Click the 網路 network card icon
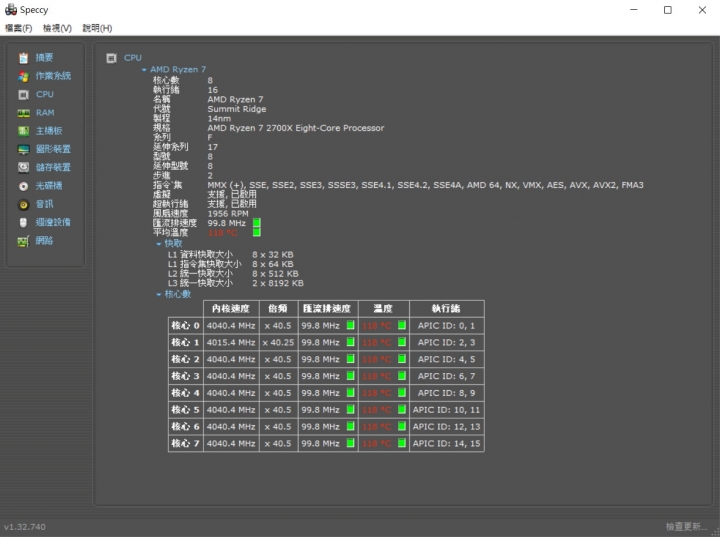 (x=23, y=241)
